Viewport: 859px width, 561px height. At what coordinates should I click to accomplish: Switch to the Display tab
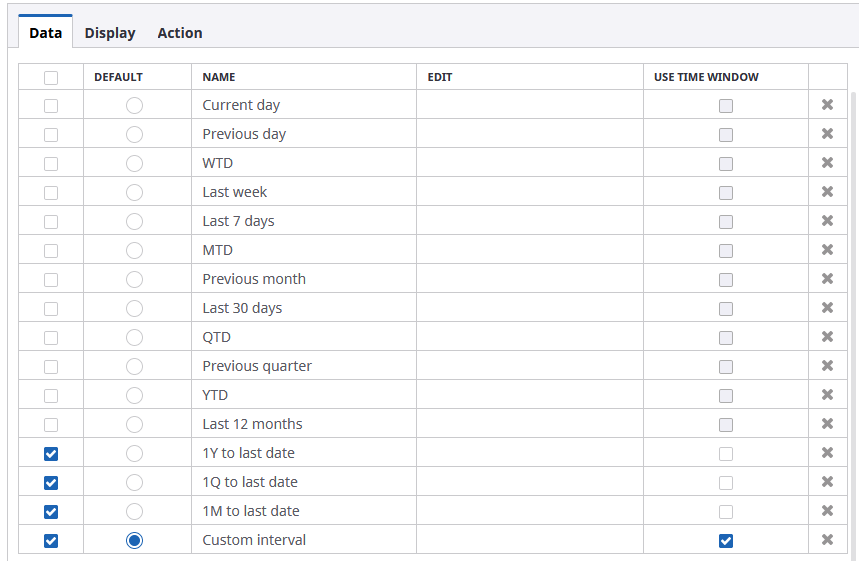coord(110,33)
